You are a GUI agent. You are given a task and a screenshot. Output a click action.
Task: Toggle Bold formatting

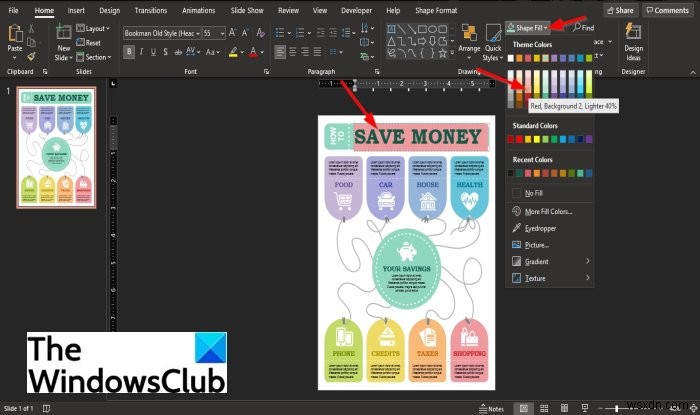(129, 52)
